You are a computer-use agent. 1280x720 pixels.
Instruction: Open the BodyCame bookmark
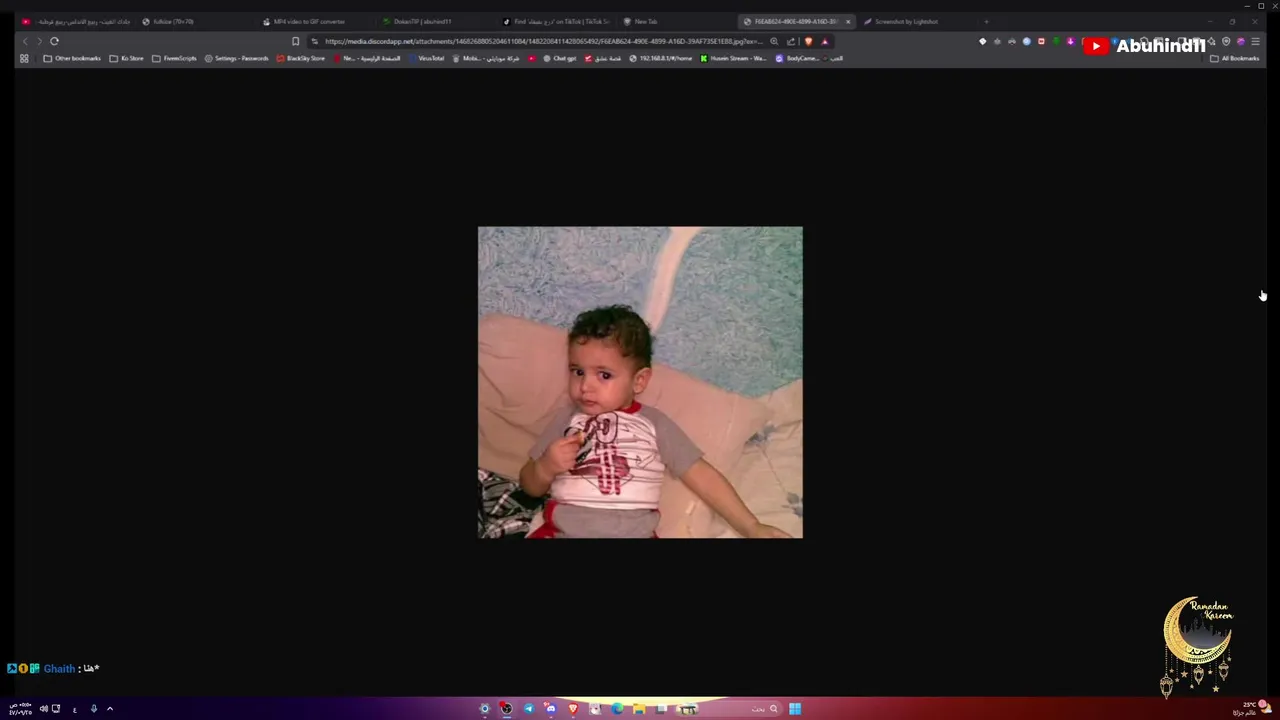coord(797,58)
